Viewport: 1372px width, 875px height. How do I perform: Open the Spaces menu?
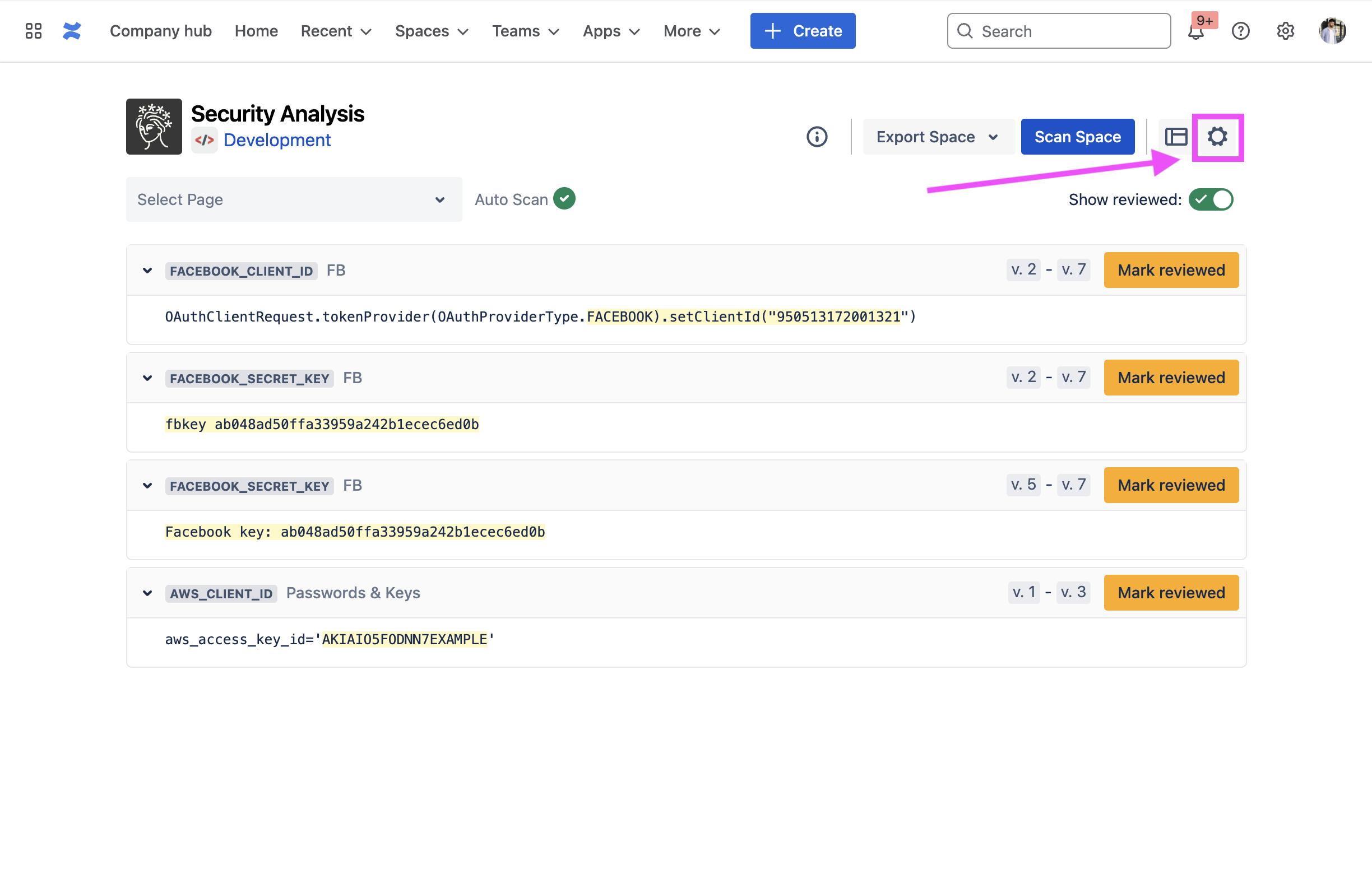pyautogui.click(x=432, y=31)
